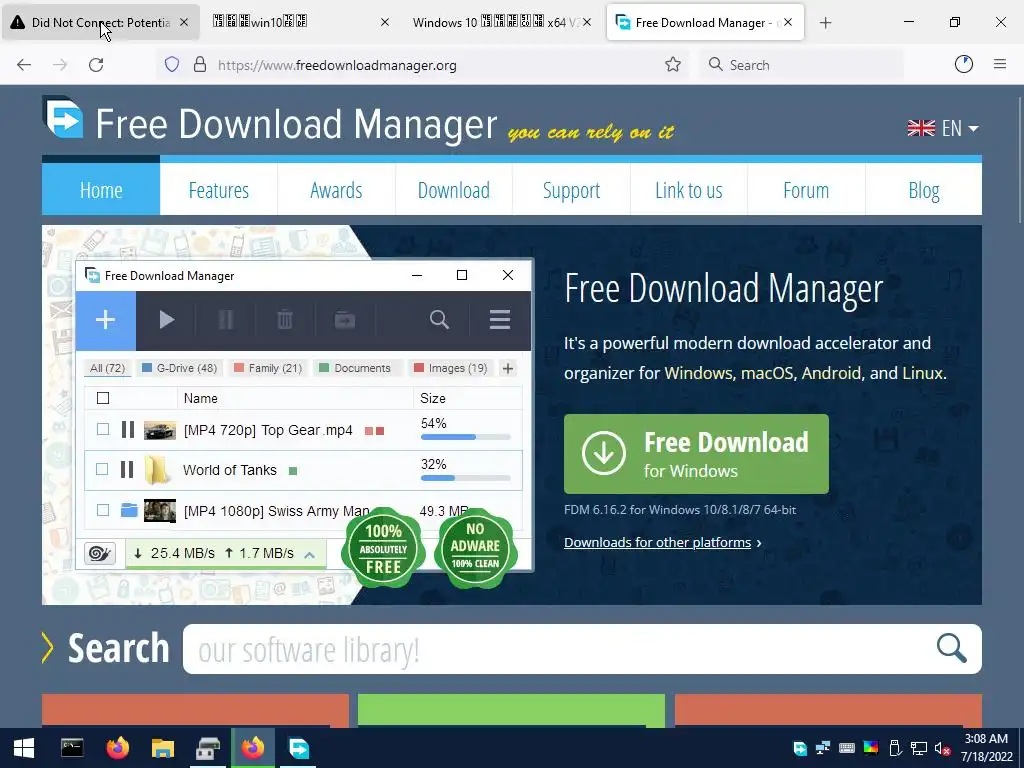The width and height of the screenshot is (1024, 768).
Task: Bookmark this page with the star icon
Action: [x=673, y=65]
